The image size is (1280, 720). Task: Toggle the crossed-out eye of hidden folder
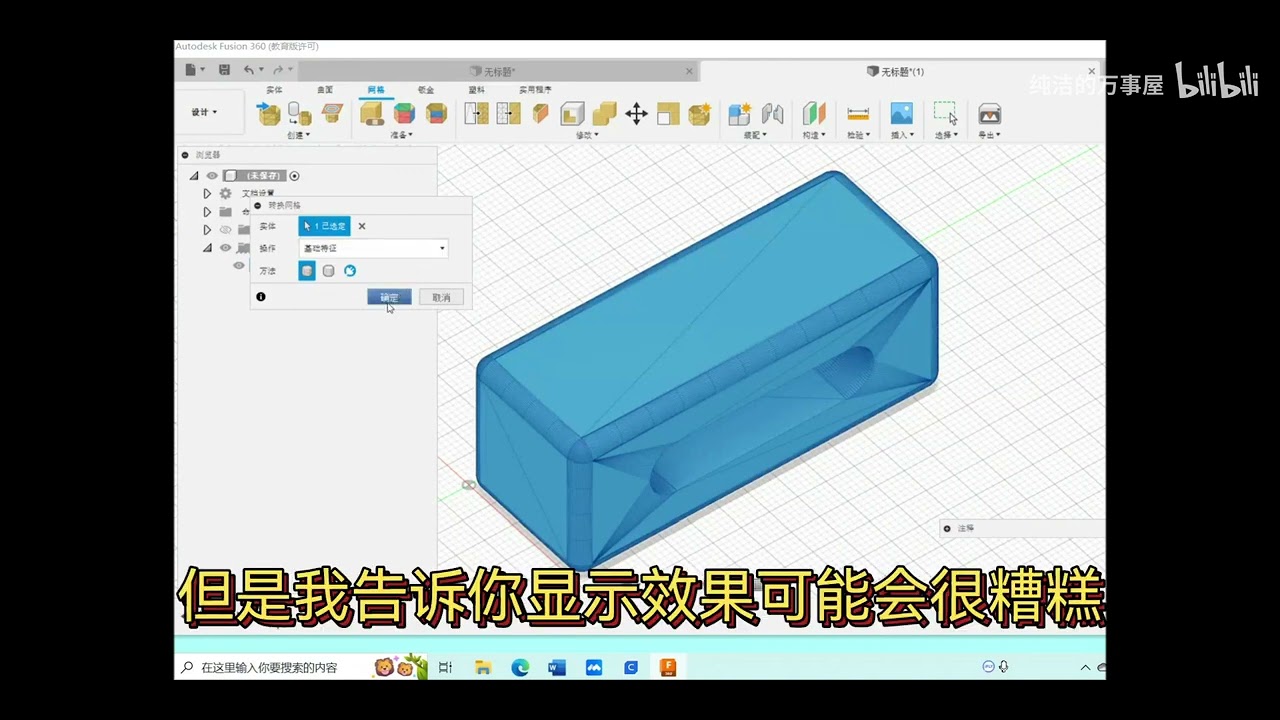225,230
